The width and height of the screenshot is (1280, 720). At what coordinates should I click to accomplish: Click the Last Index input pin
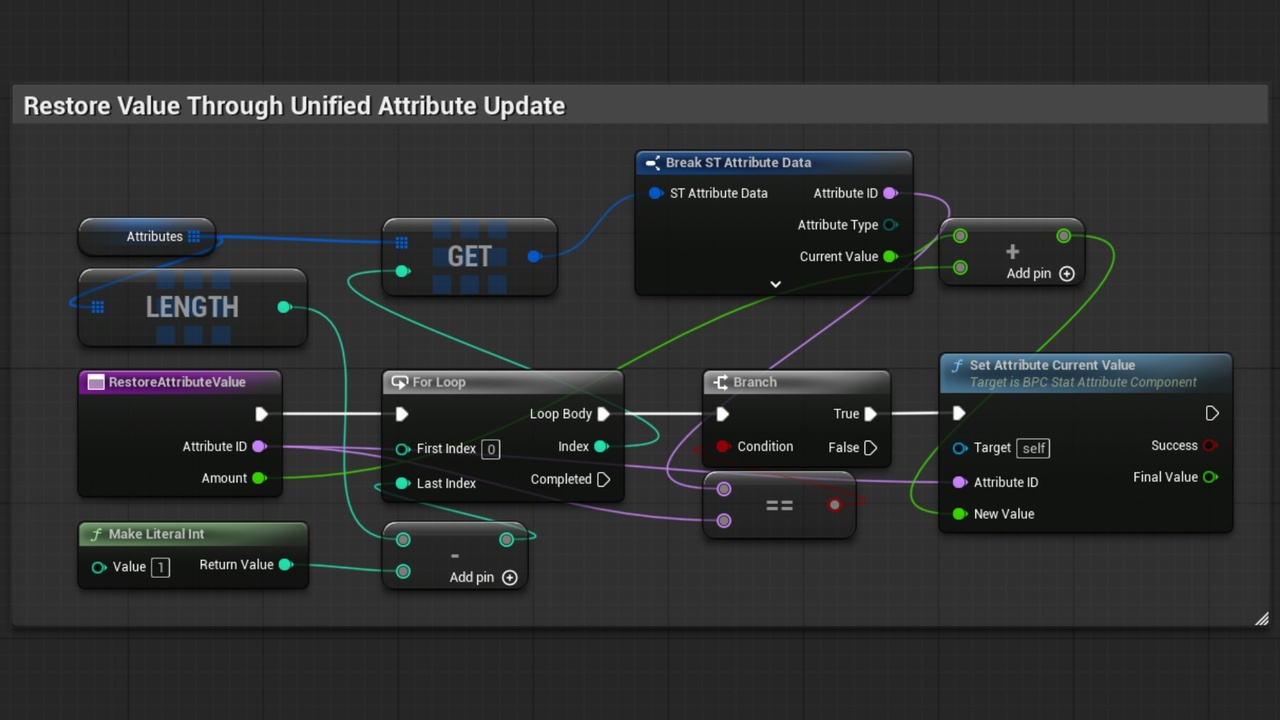point(402,483)
